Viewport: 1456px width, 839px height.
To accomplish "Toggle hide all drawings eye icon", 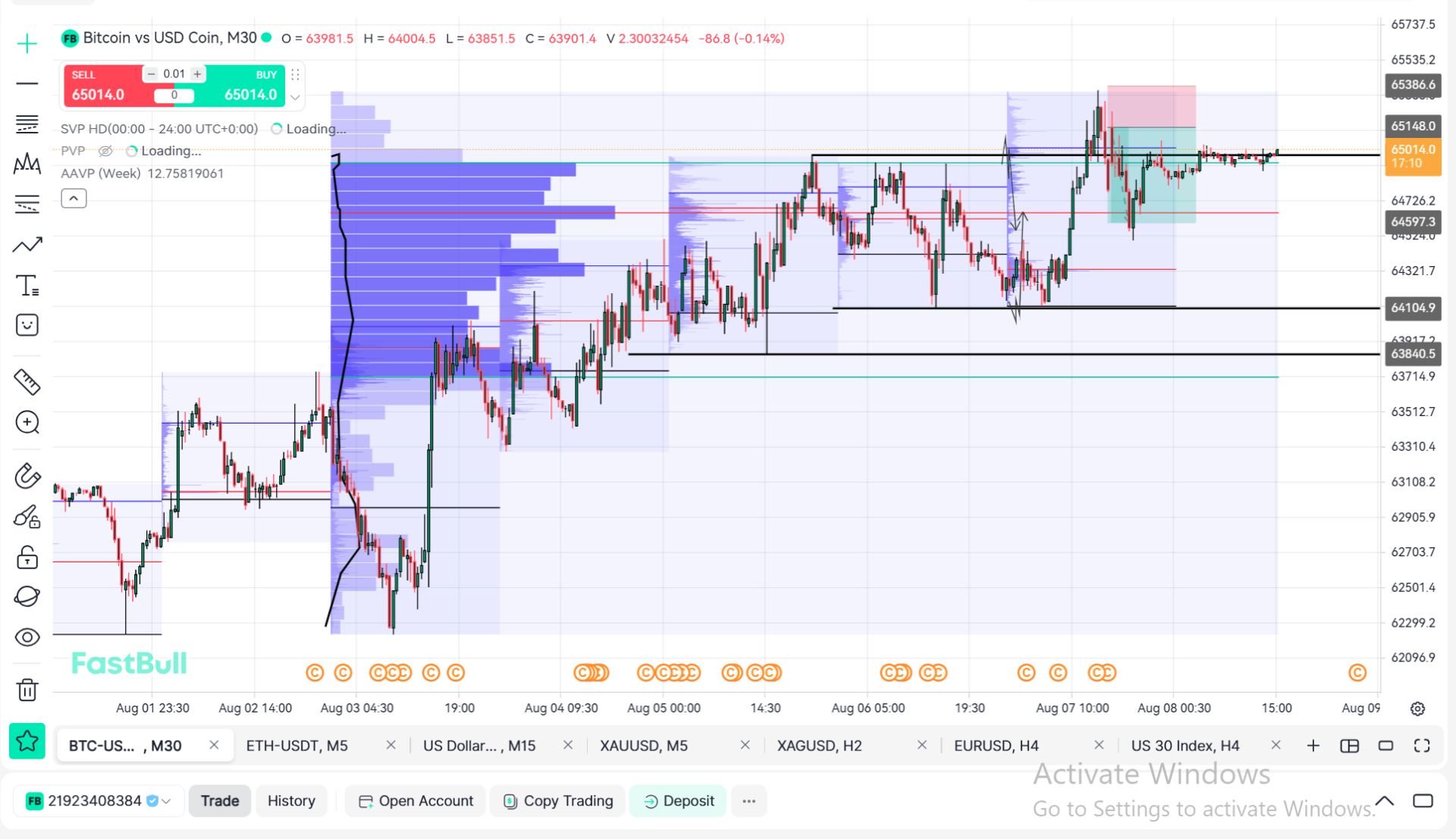I will click(x=27, y=637).
